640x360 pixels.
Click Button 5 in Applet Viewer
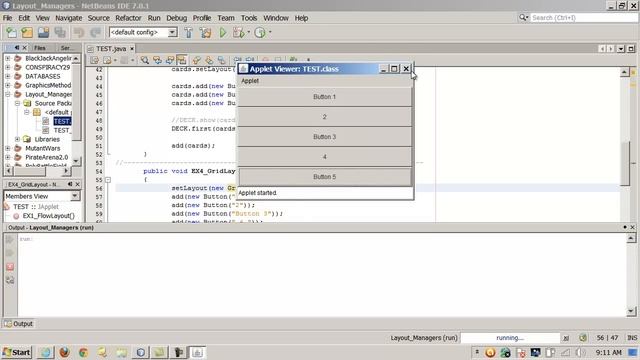(324, 177)
